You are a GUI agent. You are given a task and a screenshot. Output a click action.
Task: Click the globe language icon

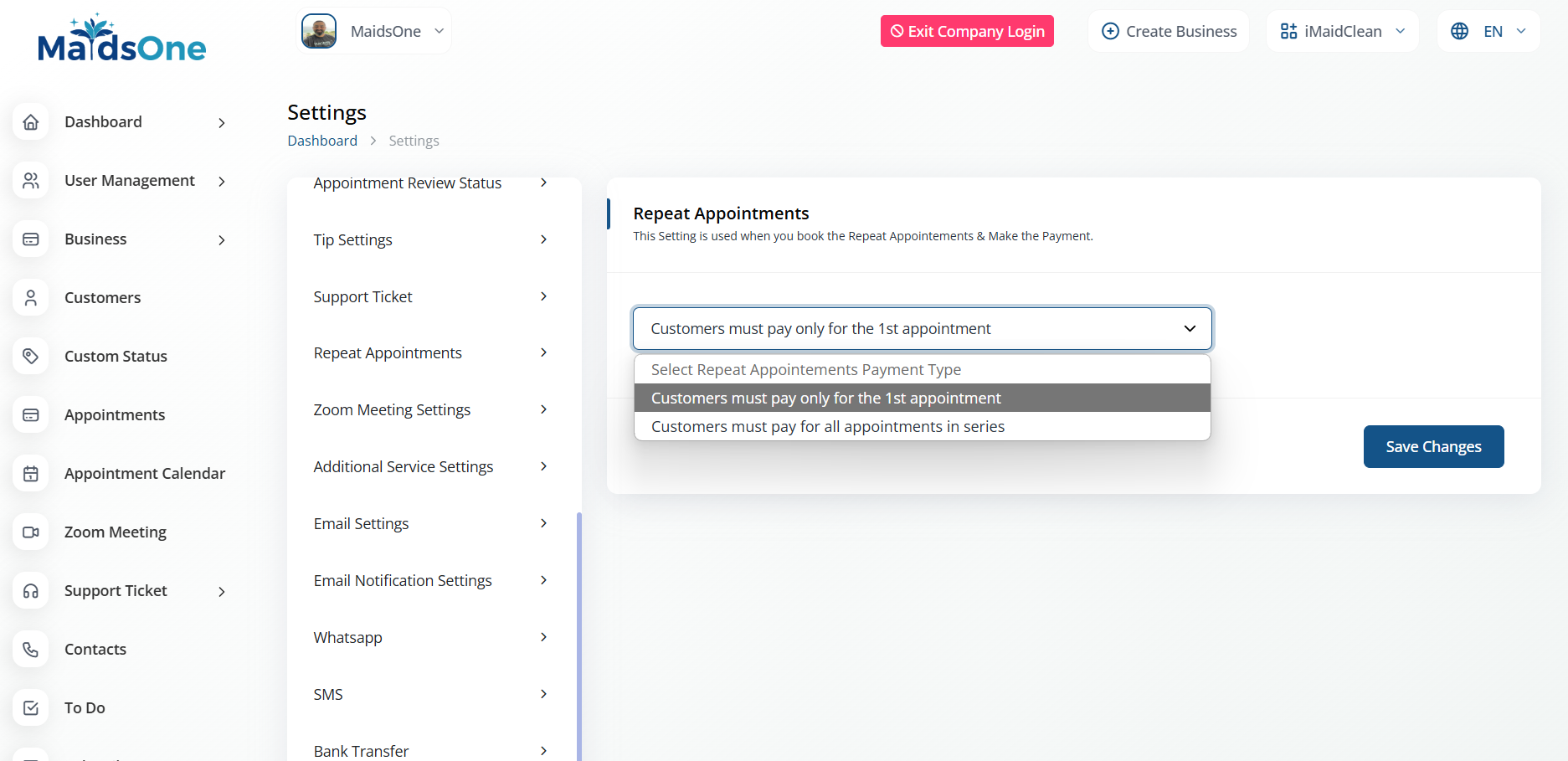1459,31
